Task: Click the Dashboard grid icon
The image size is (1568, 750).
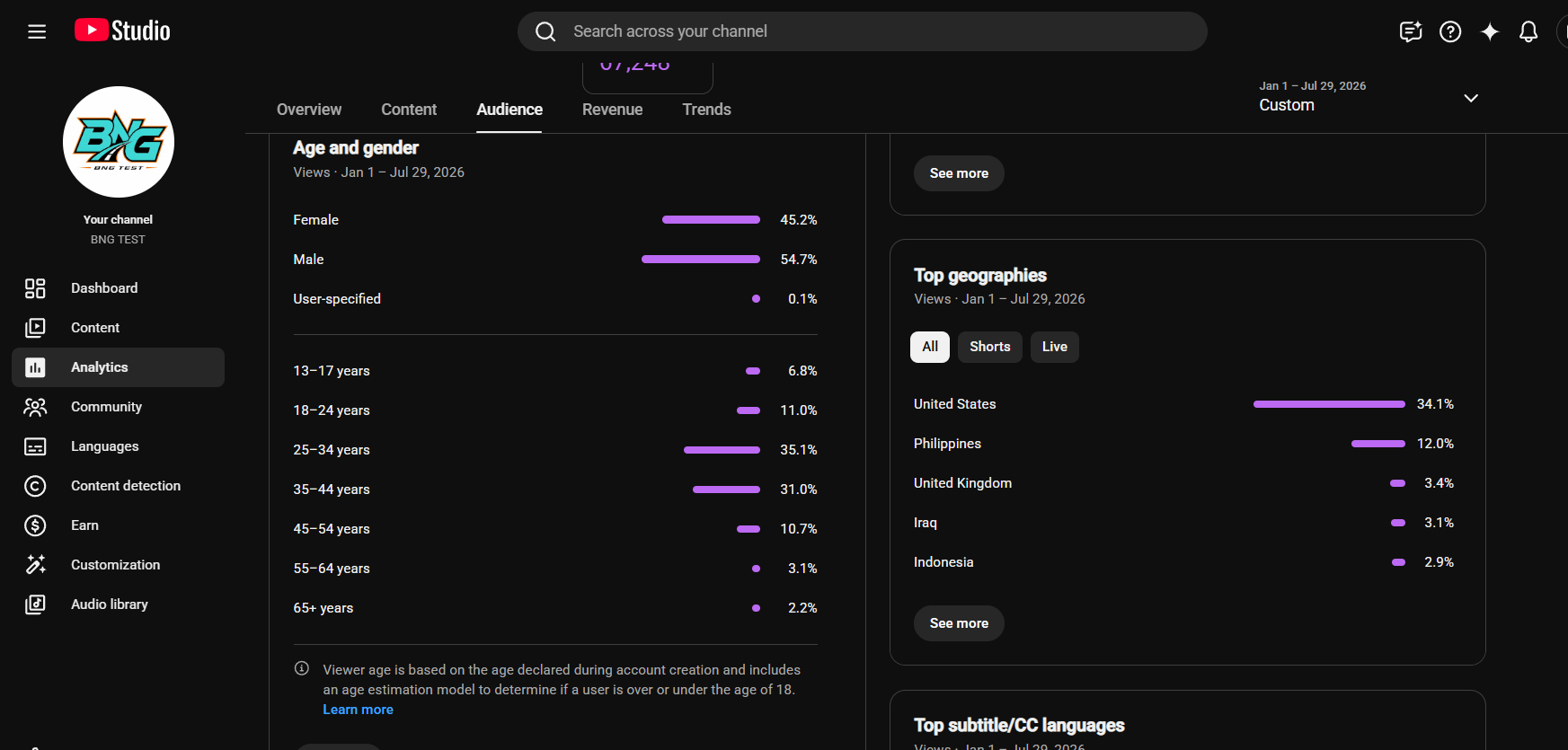Action: click(35, 288)
